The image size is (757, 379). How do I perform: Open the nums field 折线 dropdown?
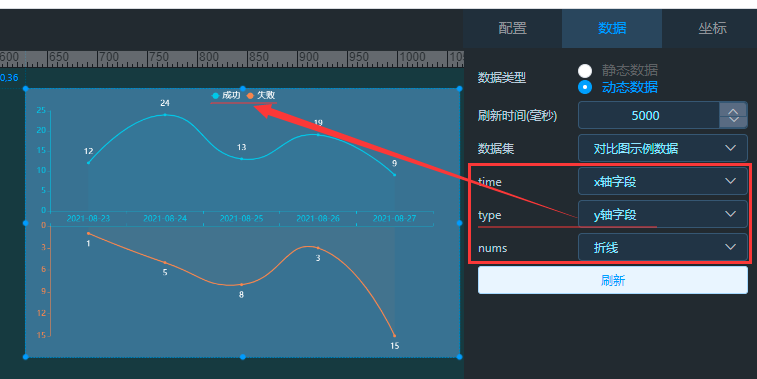[662, 248]
